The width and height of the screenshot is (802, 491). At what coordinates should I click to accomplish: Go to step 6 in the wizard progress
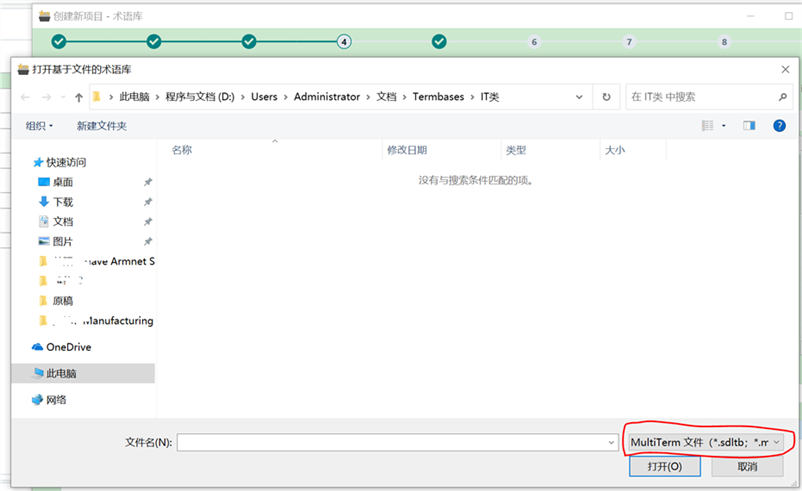(x=534, y=42)
